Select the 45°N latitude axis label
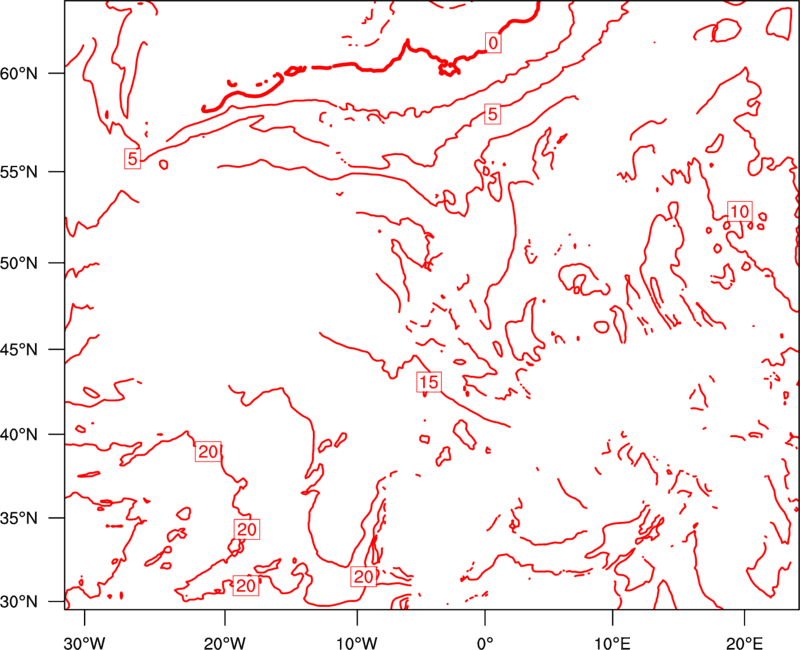 [x=19, y=349]
